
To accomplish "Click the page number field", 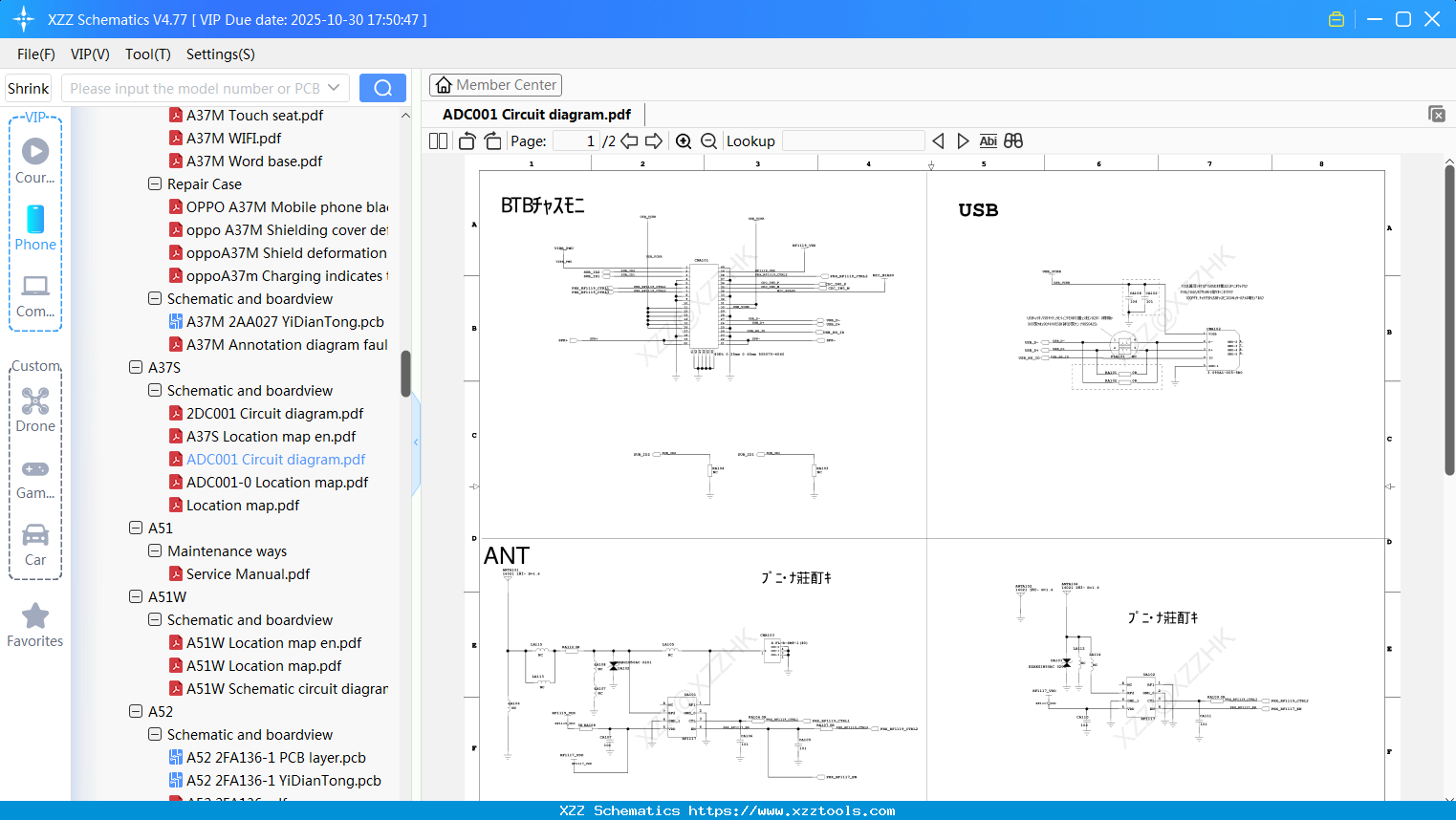I will [x=576, y=141].
